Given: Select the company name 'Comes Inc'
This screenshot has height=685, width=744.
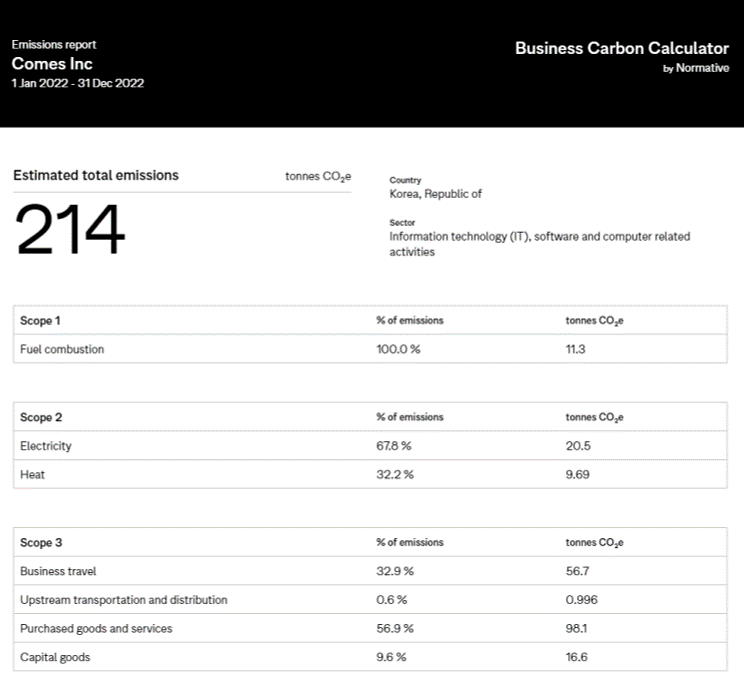Looking at the screenshot, I should [x=52, y=64].
